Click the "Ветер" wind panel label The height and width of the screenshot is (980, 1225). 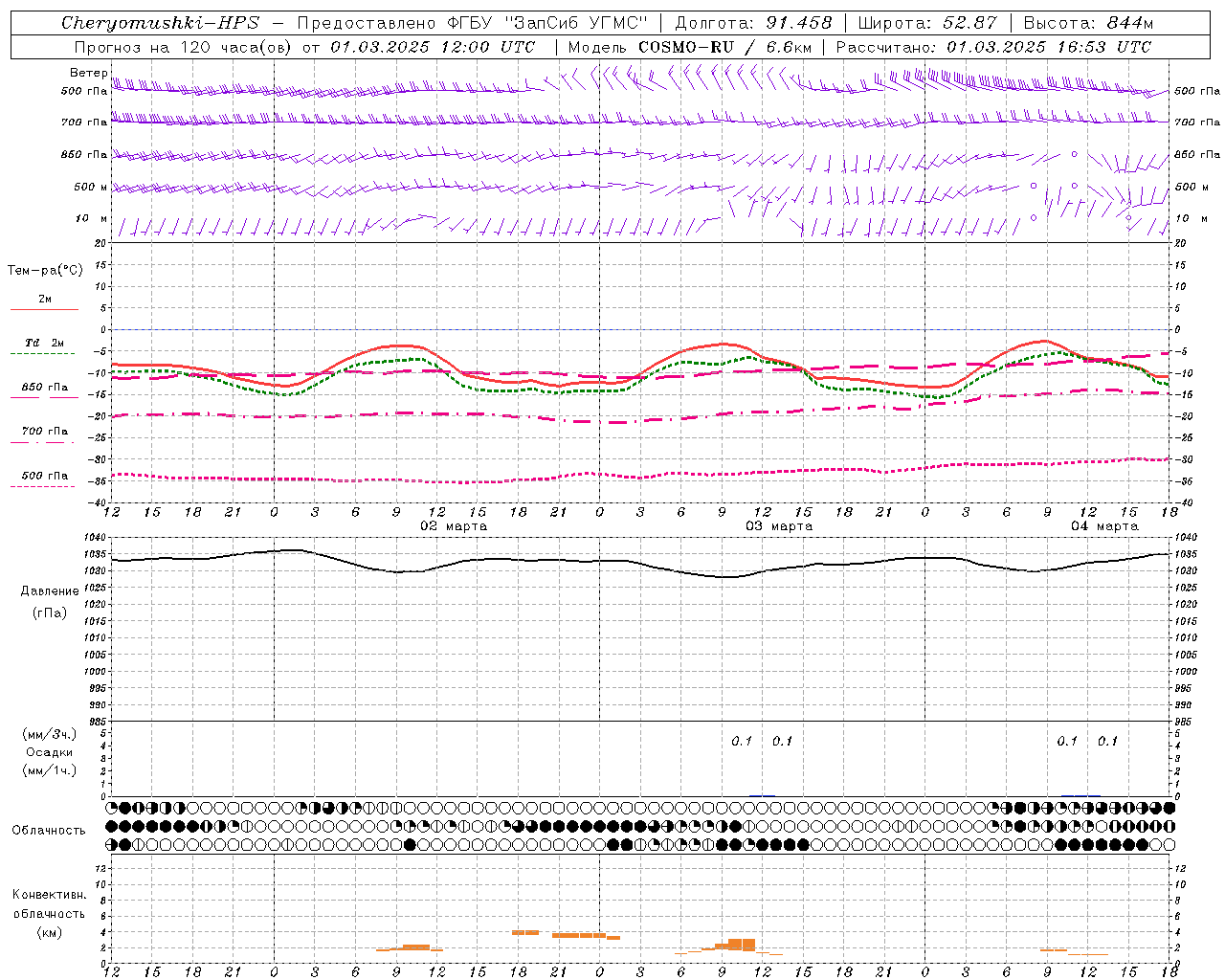click(88, 73)
